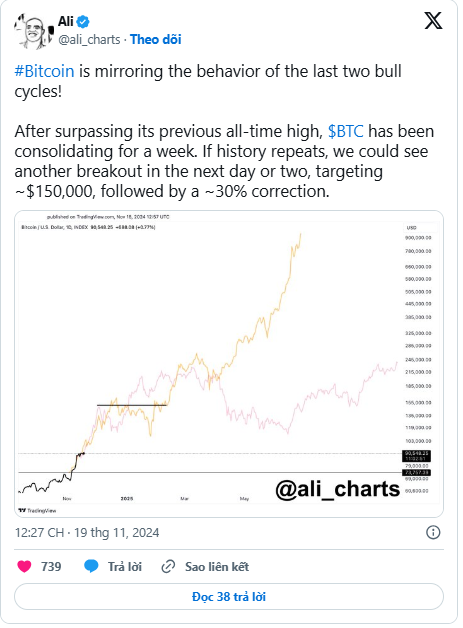
Task: Open the @ali_charts handle link
Action: [x=89, y=39]
